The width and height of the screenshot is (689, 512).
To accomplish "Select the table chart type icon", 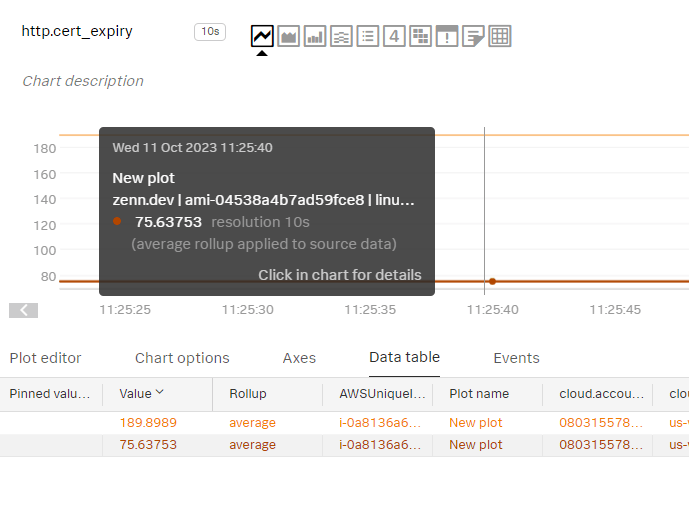I will pos(500,36).
